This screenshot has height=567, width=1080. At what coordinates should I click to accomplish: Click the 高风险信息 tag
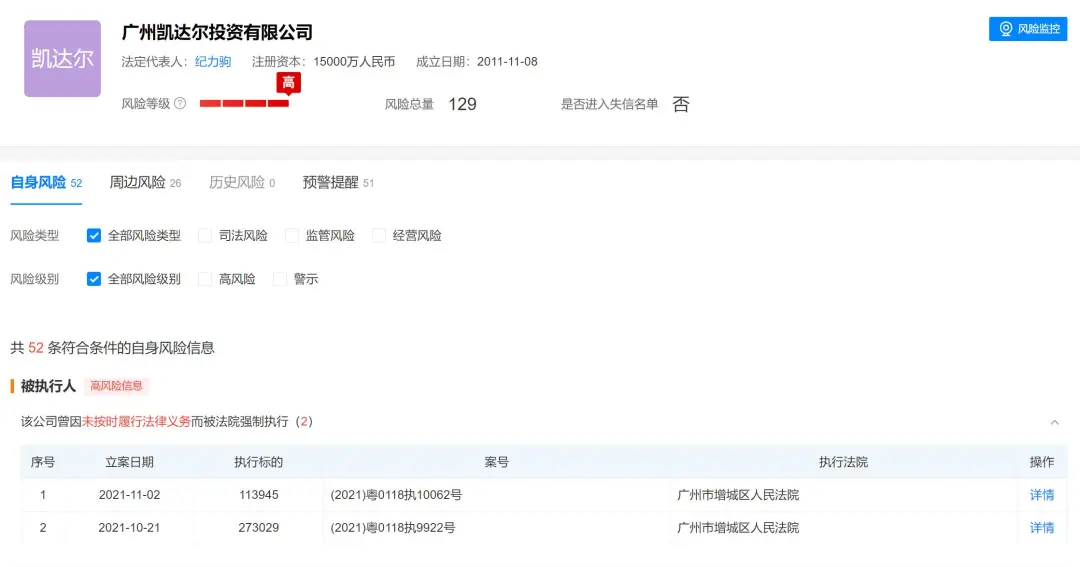(x=116, y=386)
